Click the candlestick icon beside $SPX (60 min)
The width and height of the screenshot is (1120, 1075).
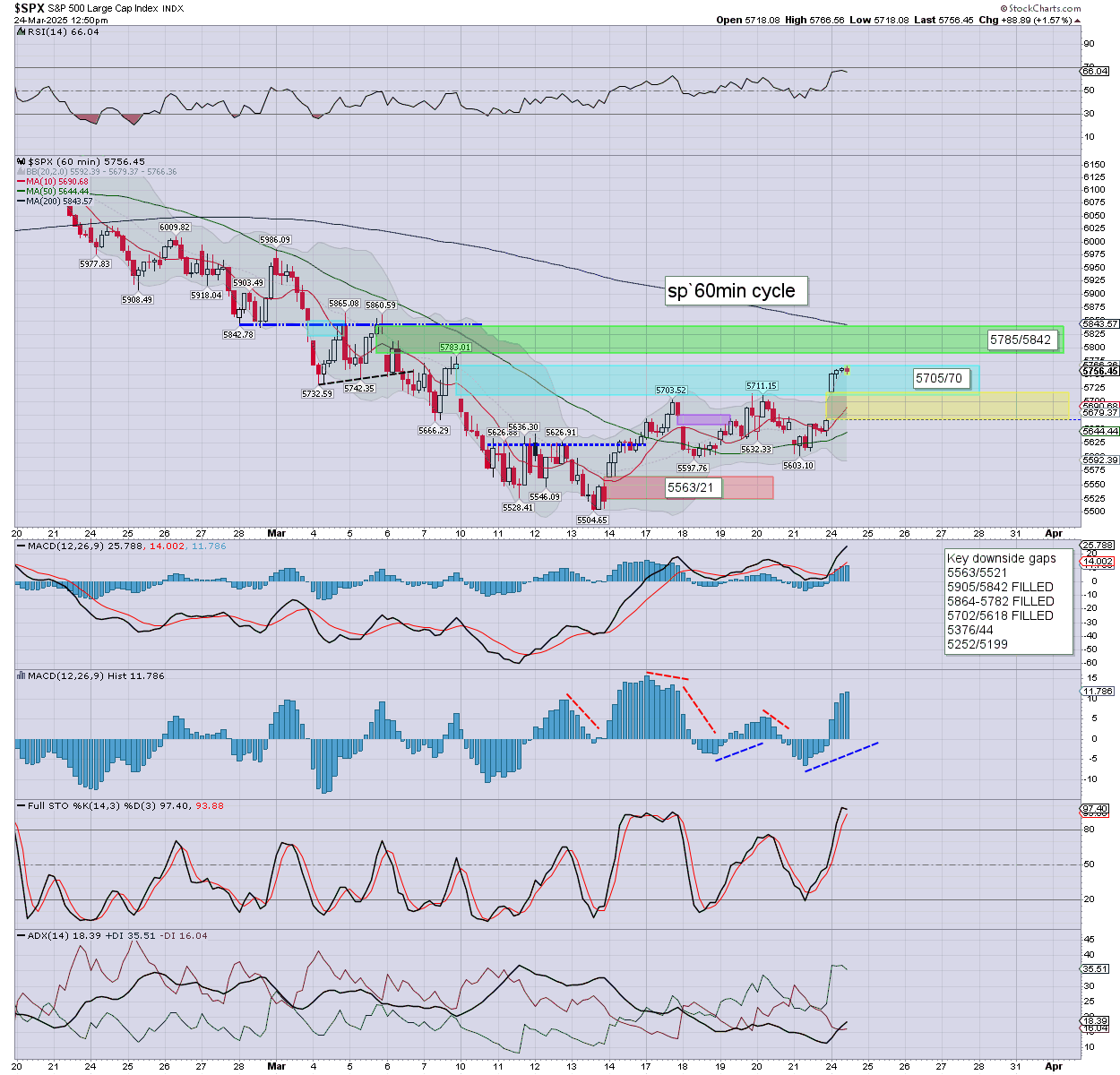[x=21, y=162]
